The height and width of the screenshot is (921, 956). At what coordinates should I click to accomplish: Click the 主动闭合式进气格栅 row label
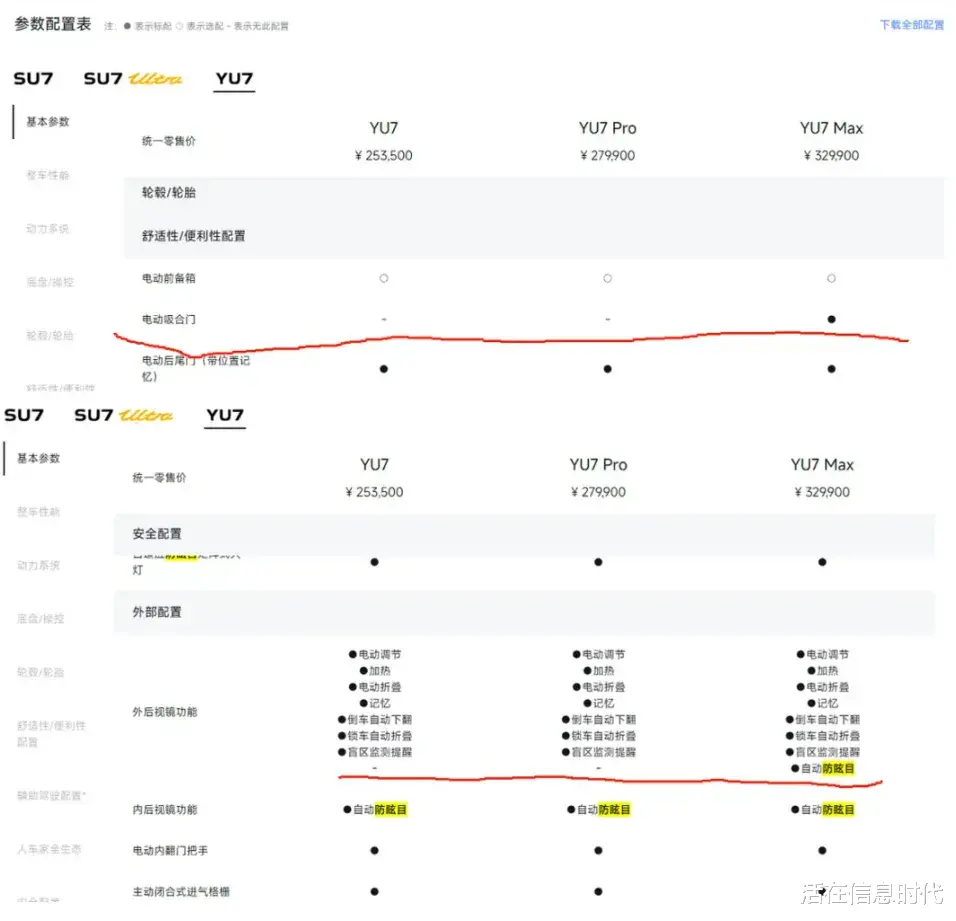click(181, 892)
